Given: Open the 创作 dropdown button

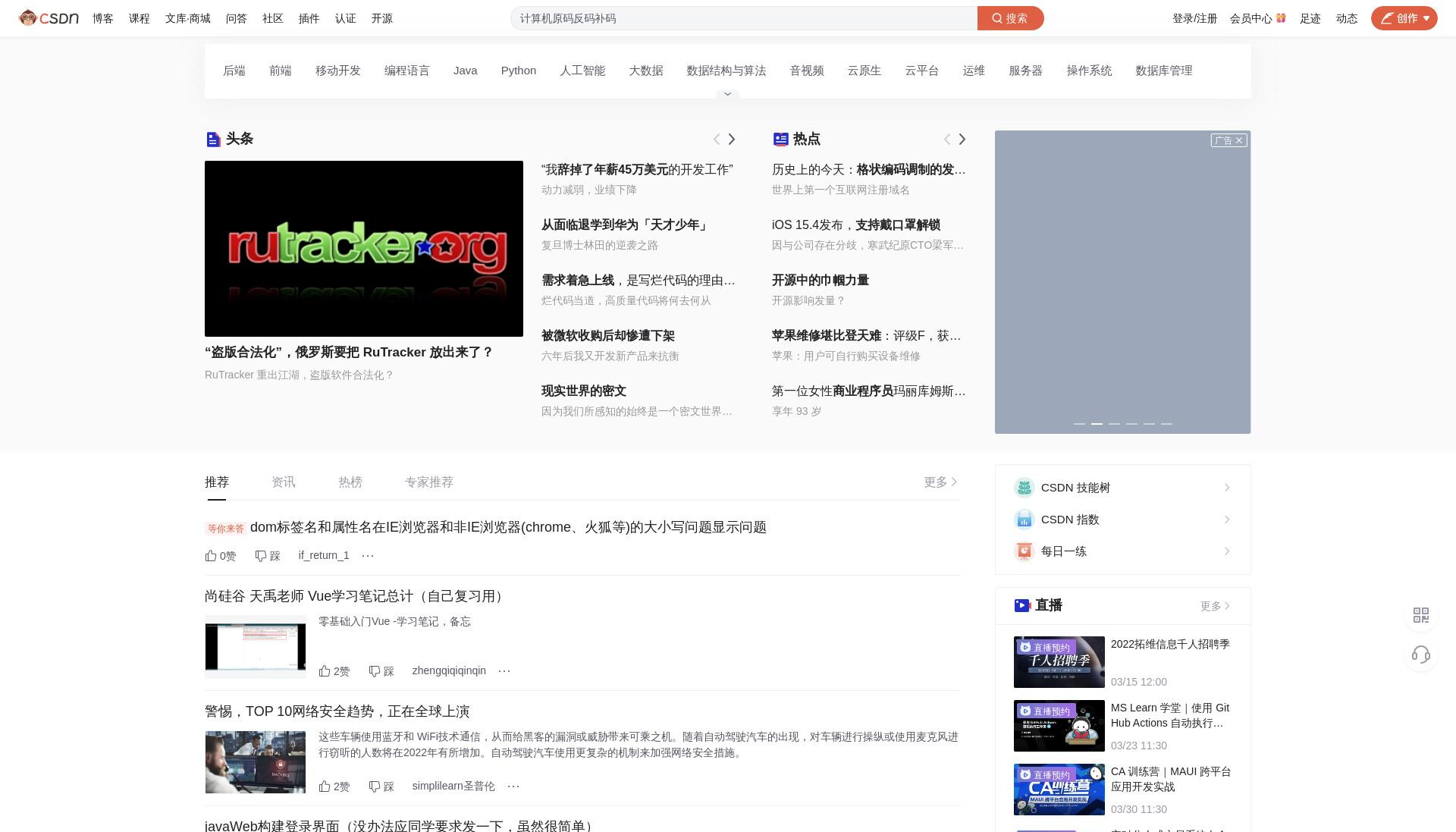Looking at the screenshot, I should click(x=1404, y=18).
